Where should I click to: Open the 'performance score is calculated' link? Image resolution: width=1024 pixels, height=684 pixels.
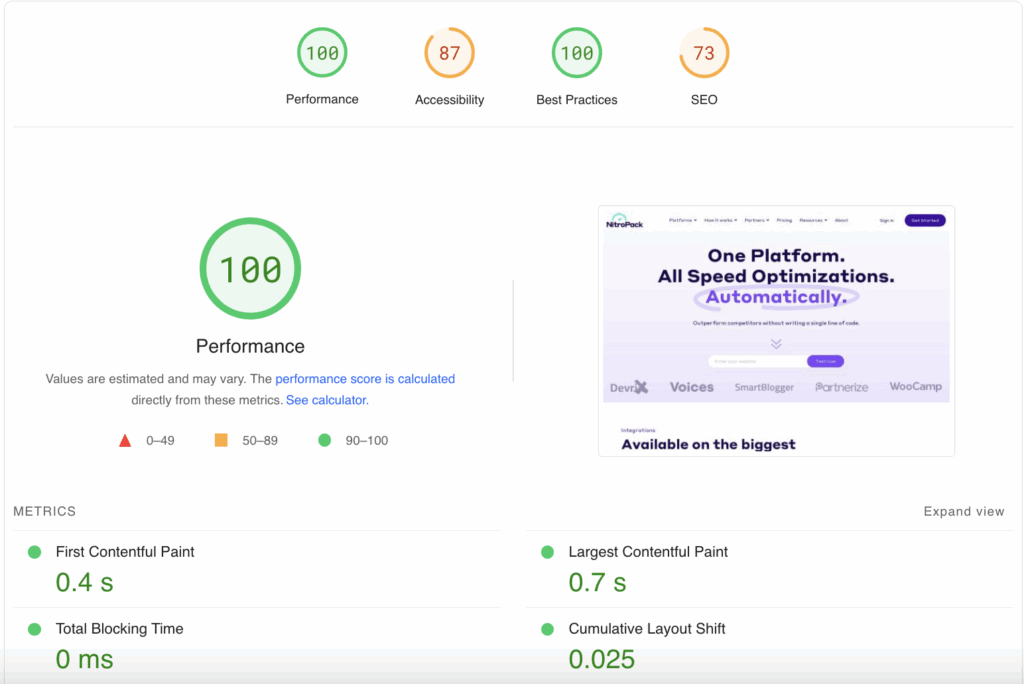click(x=365, y=379)
